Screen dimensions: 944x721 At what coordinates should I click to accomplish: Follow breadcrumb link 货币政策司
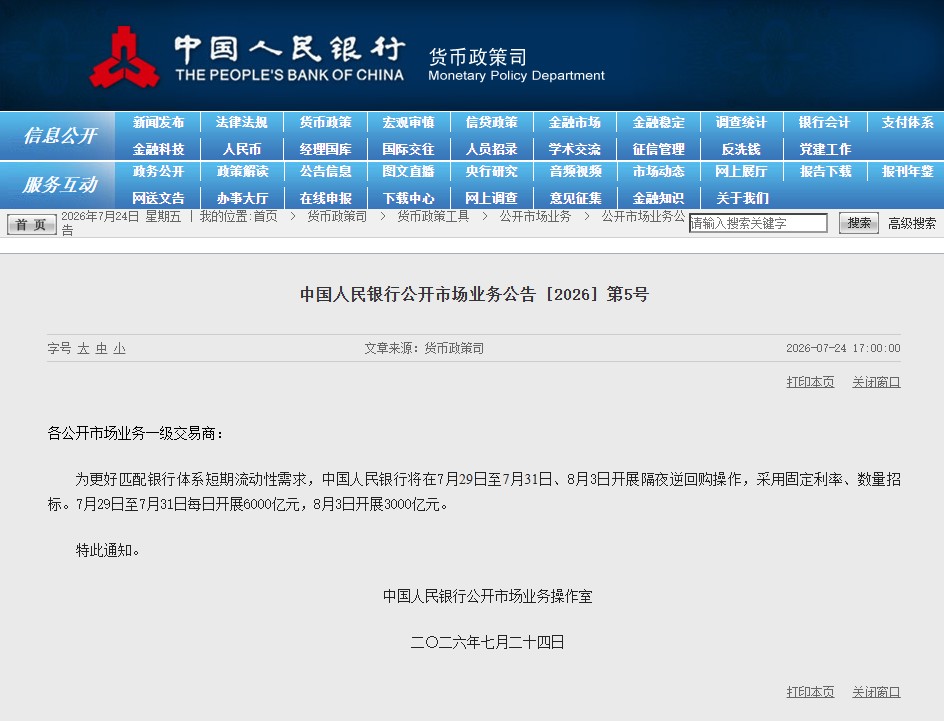click(x=337, y=216)
